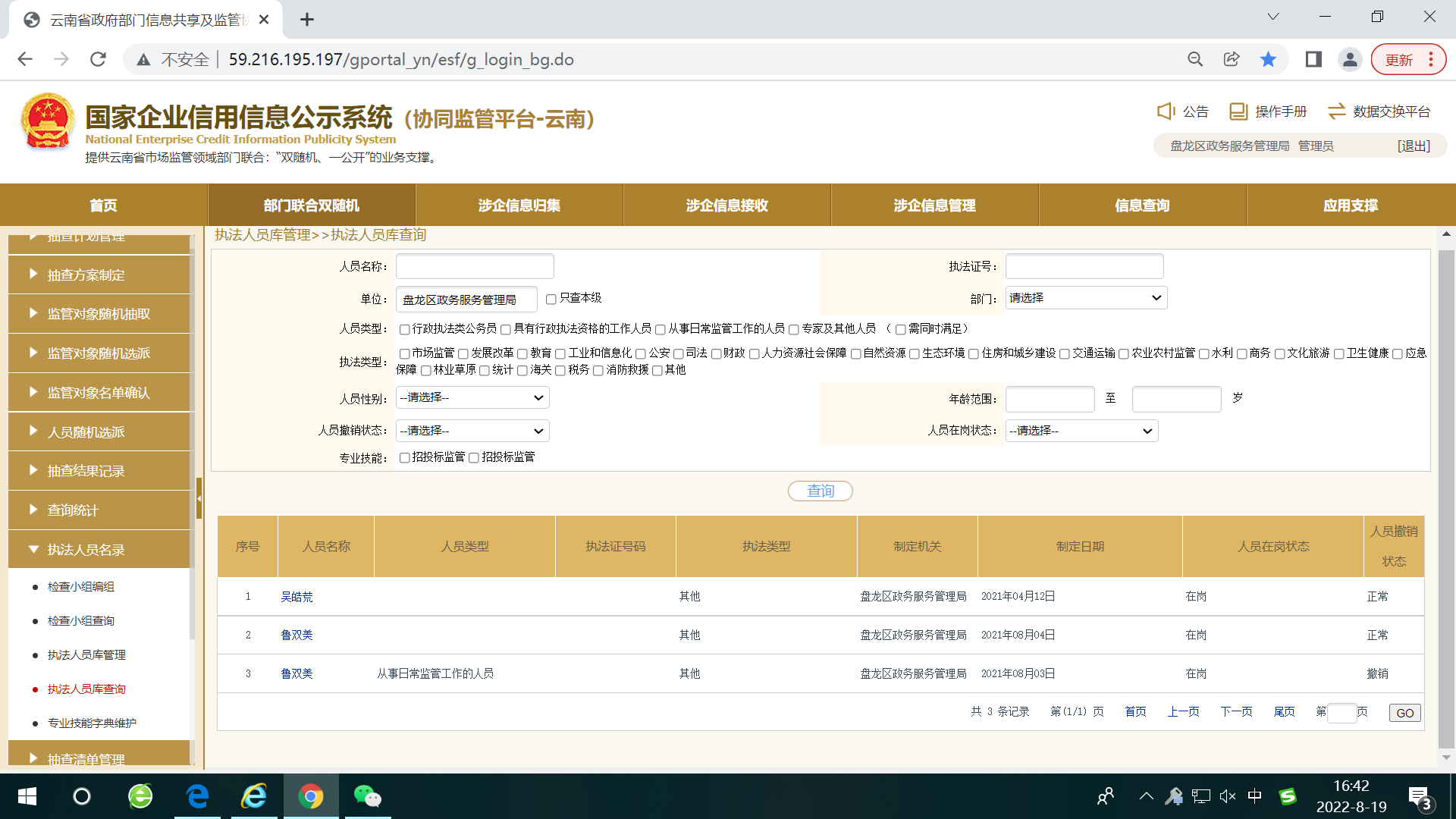1456x819 pixels.
Task: Expand 抽查方案制定 in sidebar
Action: point(99,275)
